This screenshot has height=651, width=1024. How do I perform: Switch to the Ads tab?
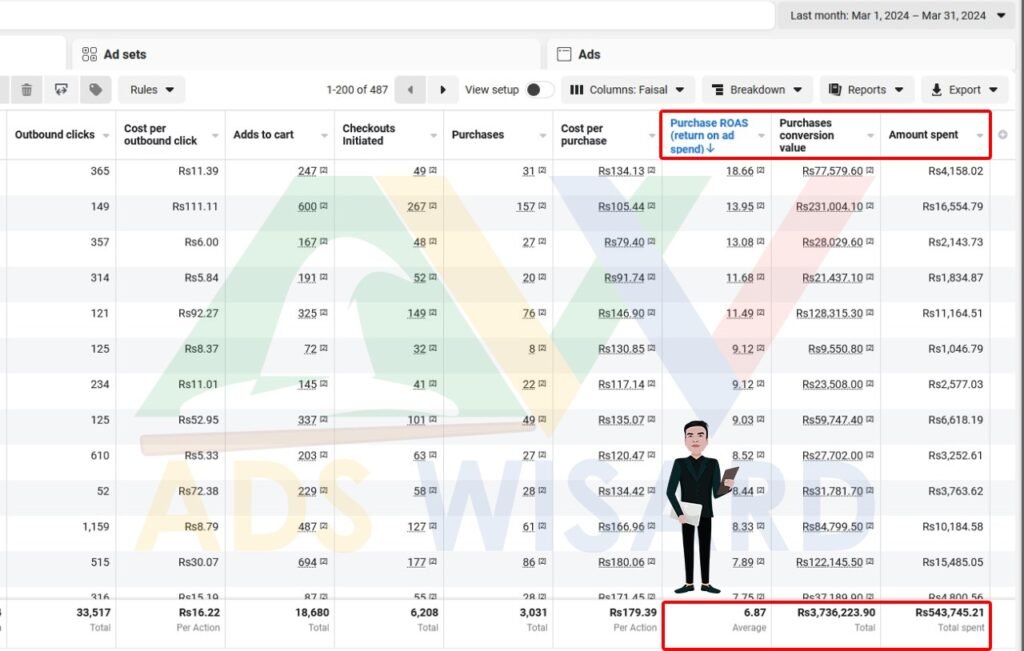point(782,54)
